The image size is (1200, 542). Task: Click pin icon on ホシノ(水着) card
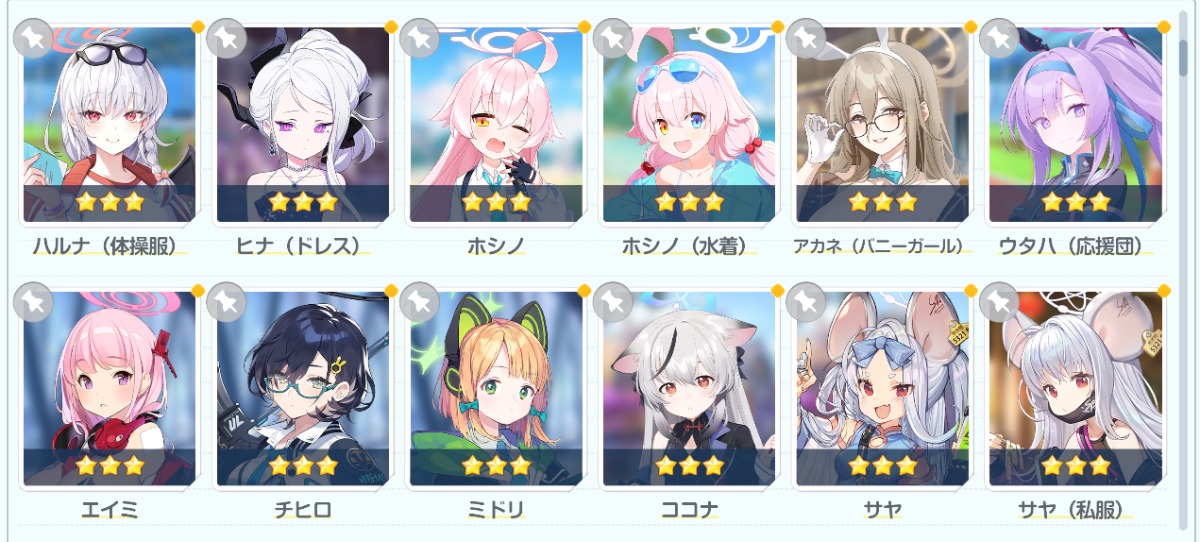tap(612, 38)
